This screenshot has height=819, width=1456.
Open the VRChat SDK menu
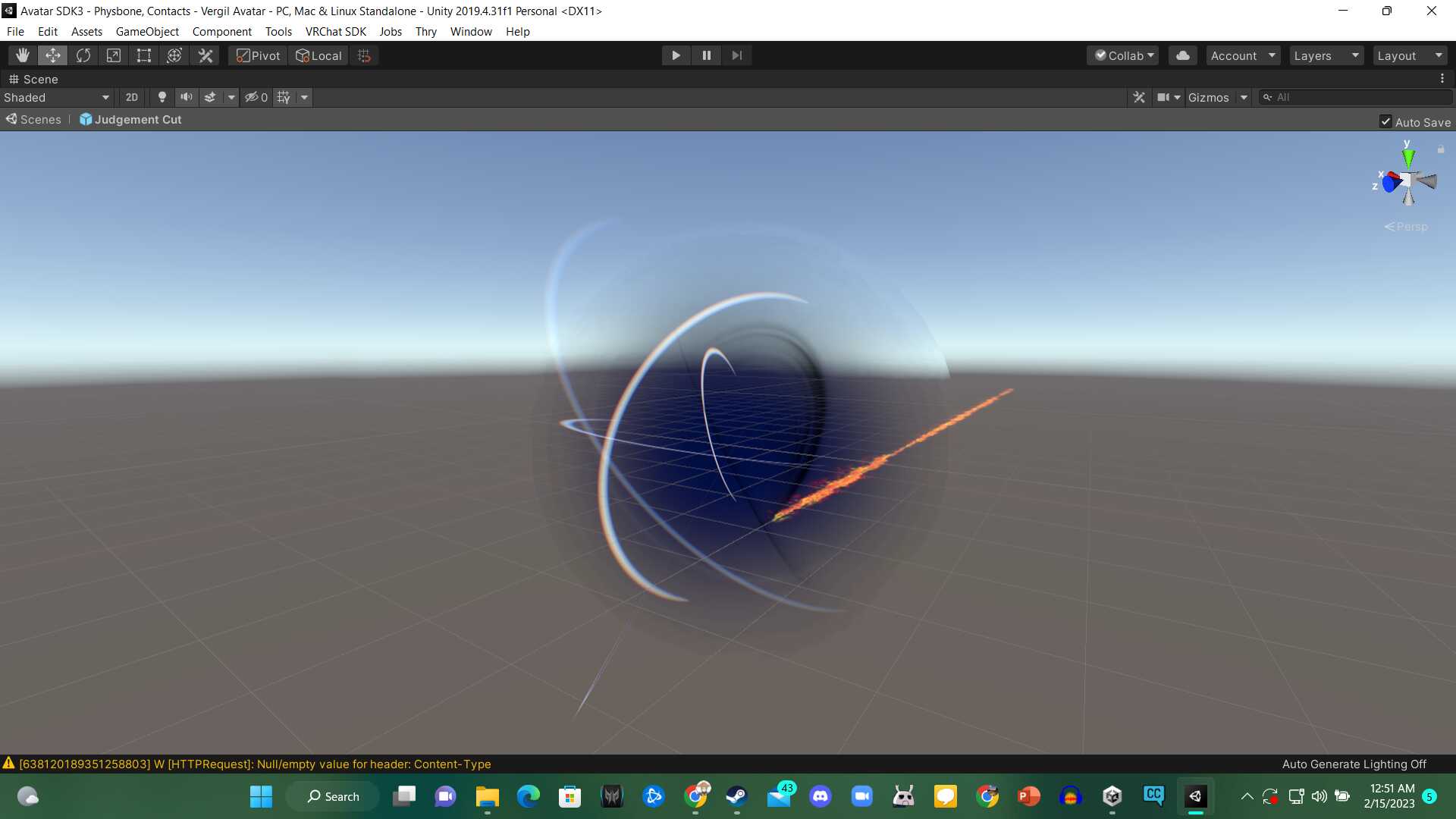pyautogui.click(x=335, y=32)
